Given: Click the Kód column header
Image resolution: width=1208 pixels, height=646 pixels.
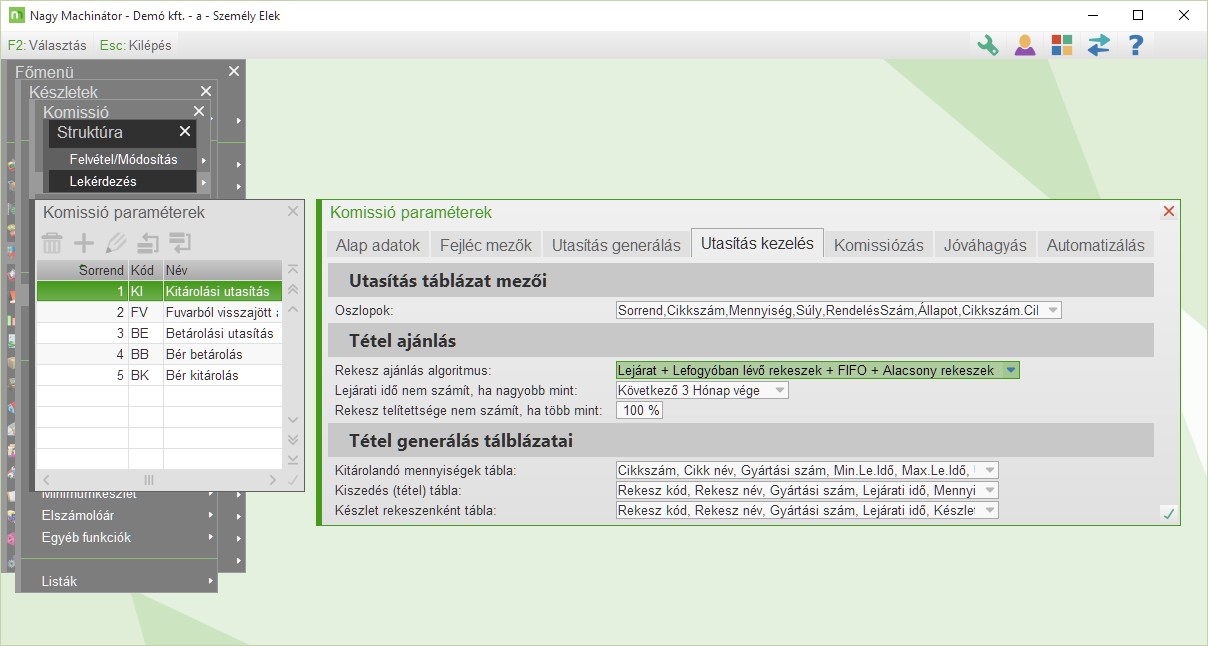Looking at the screenshot, I should (x=145, y=270).
